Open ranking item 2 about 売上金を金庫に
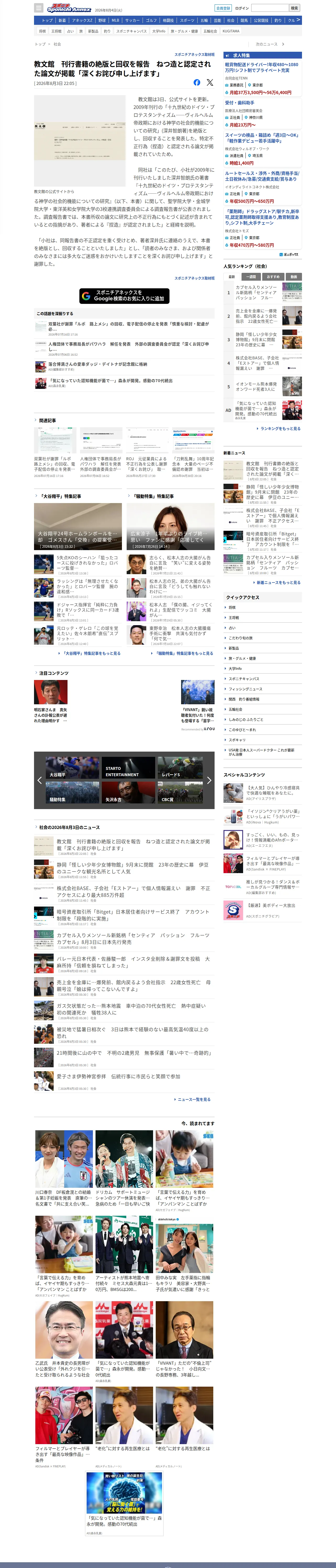The image size is (336, 1568). [262, 316]
